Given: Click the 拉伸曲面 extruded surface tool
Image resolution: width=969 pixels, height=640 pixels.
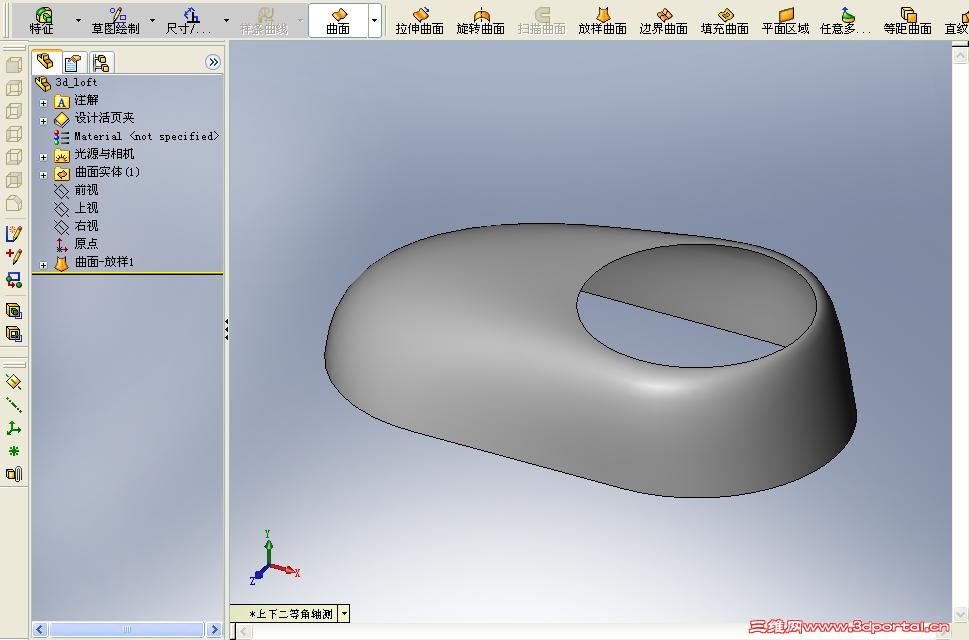Looking at the screenshot, I should click(420, 20).
